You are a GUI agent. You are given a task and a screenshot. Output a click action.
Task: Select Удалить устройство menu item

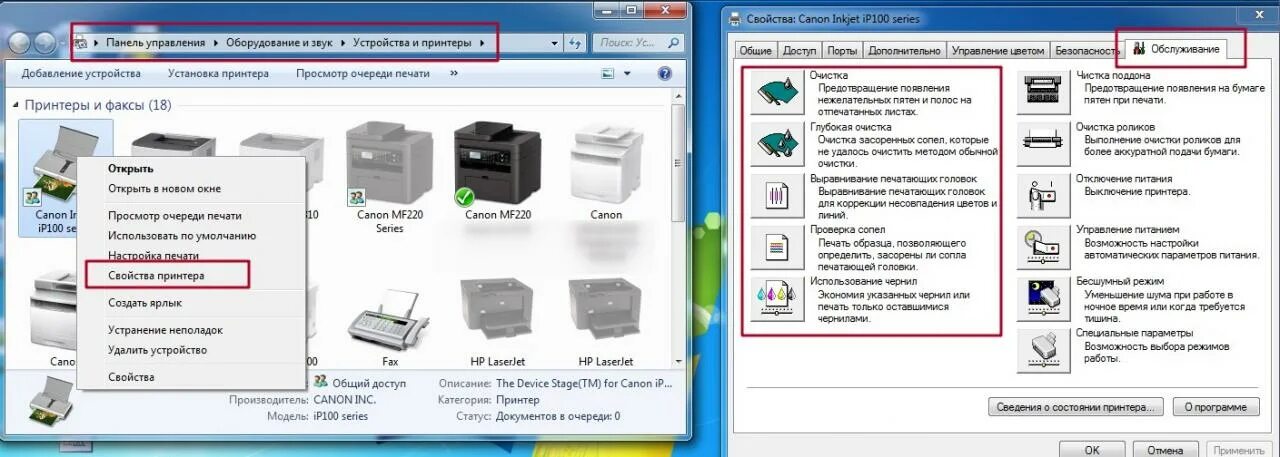coord(157,349)
